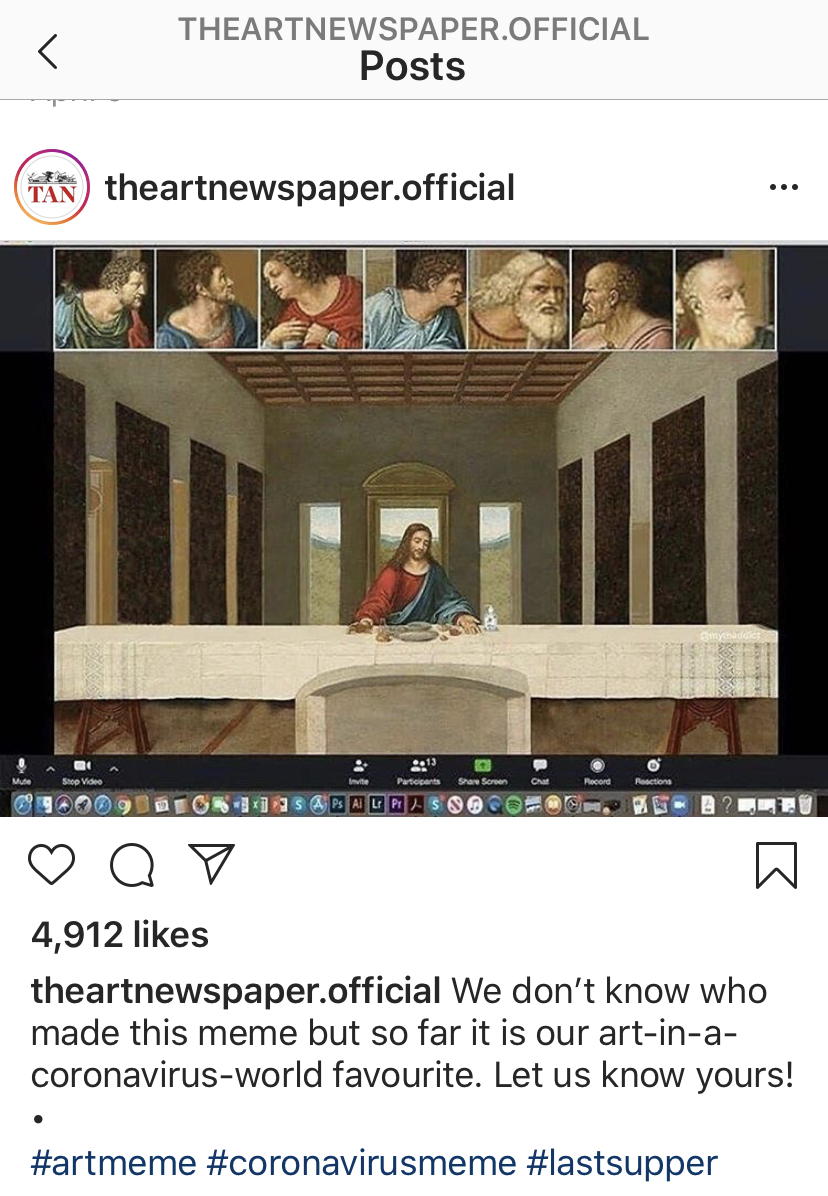828x1196 pixels.
Task: Click the Invite icon in Zoom bar
Action: pyautogui.click(x=359, y=770)
